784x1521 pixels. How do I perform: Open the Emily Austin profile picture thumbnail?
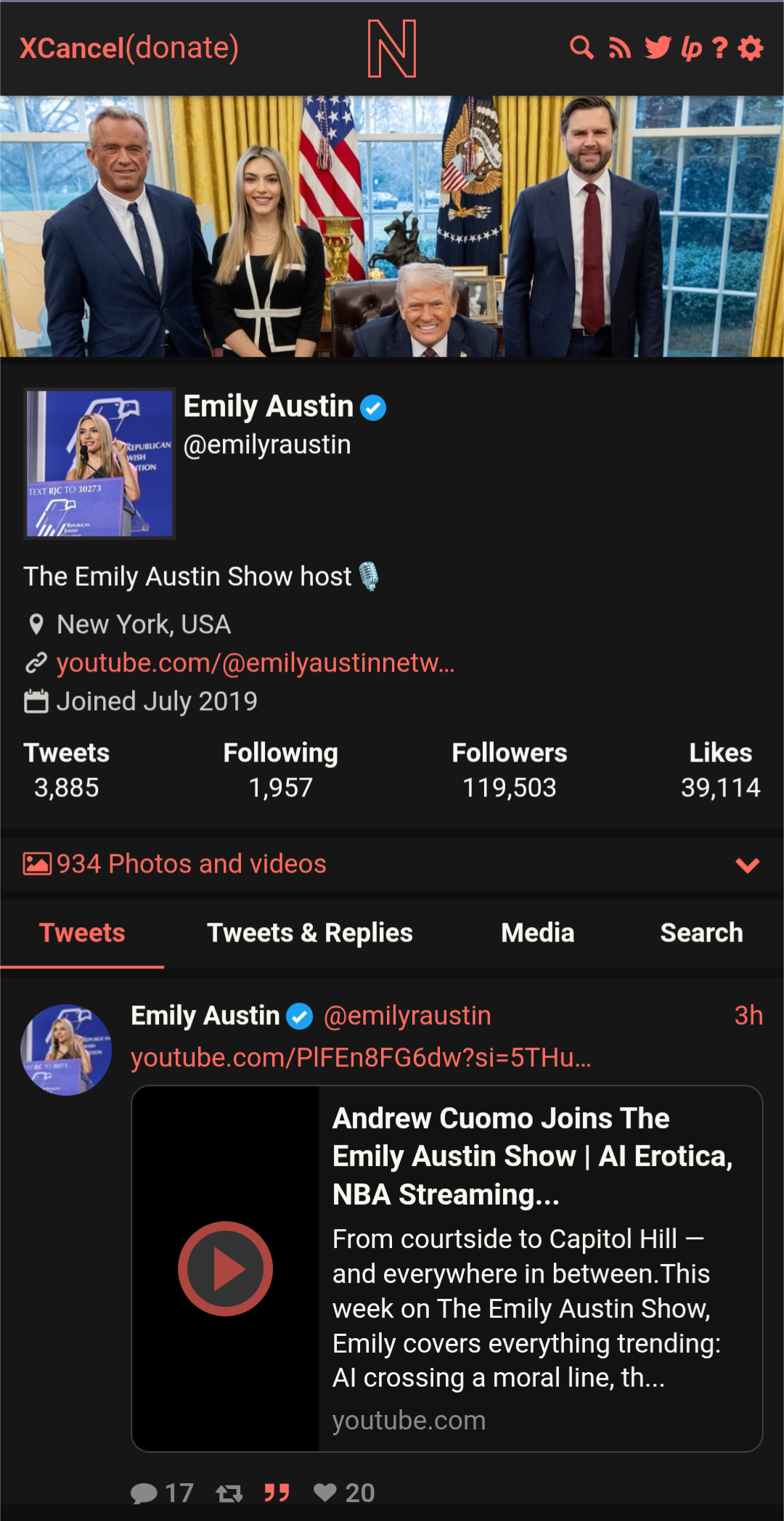pos(99,463)
